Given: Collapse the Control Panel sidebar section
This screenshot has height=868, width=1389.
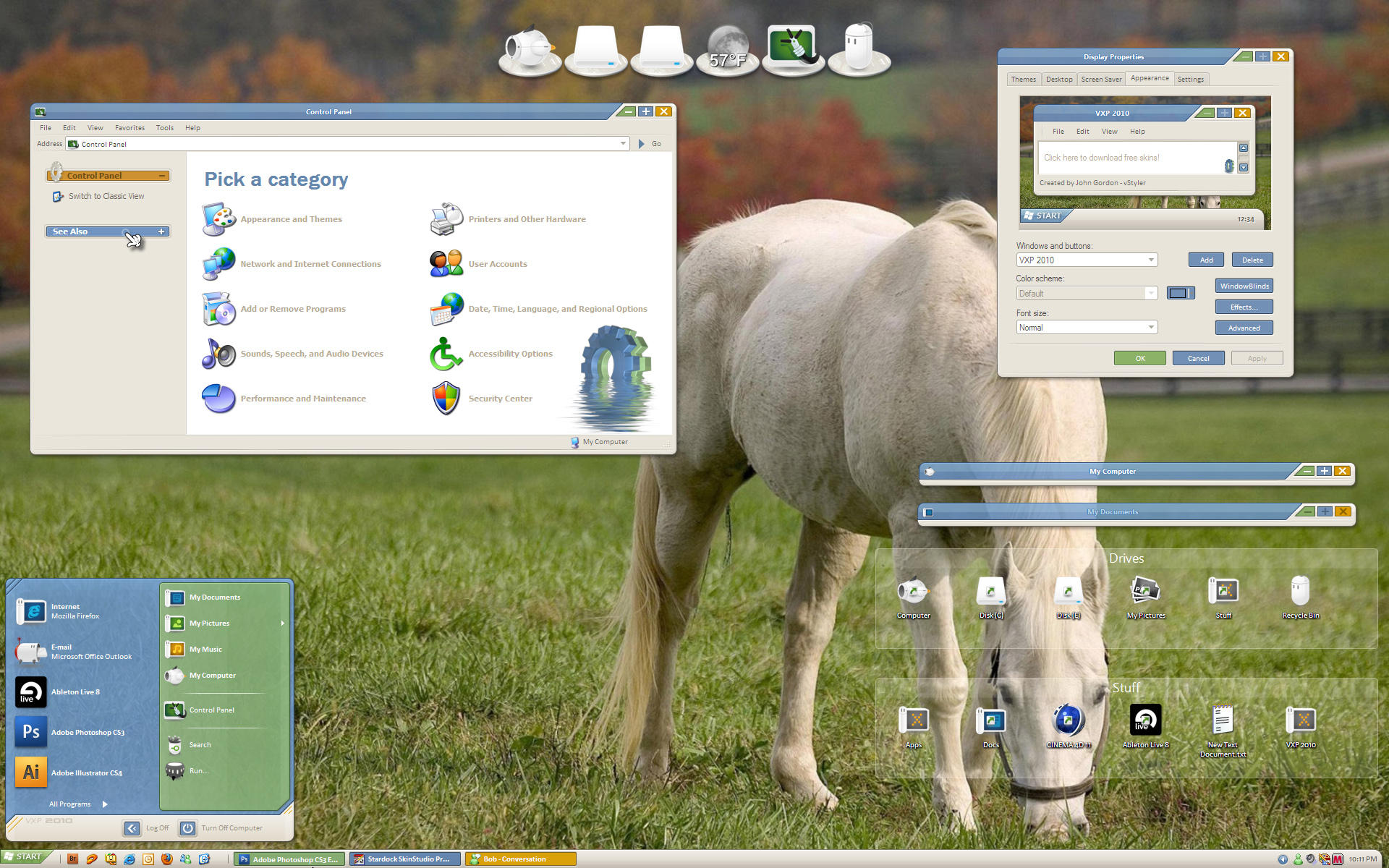Looking at the screenshot, I should 163,176.
